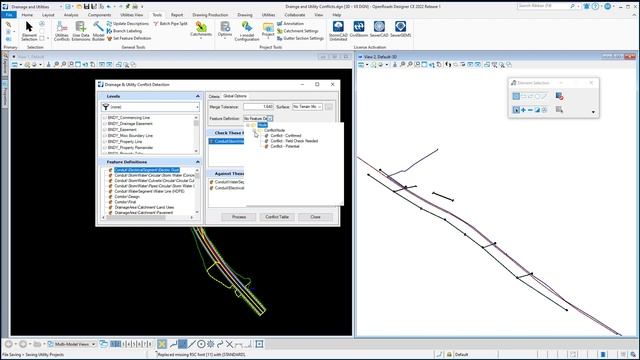Activate the SewerGEMS license icon
640x360 pixels.
coord(400,29)
